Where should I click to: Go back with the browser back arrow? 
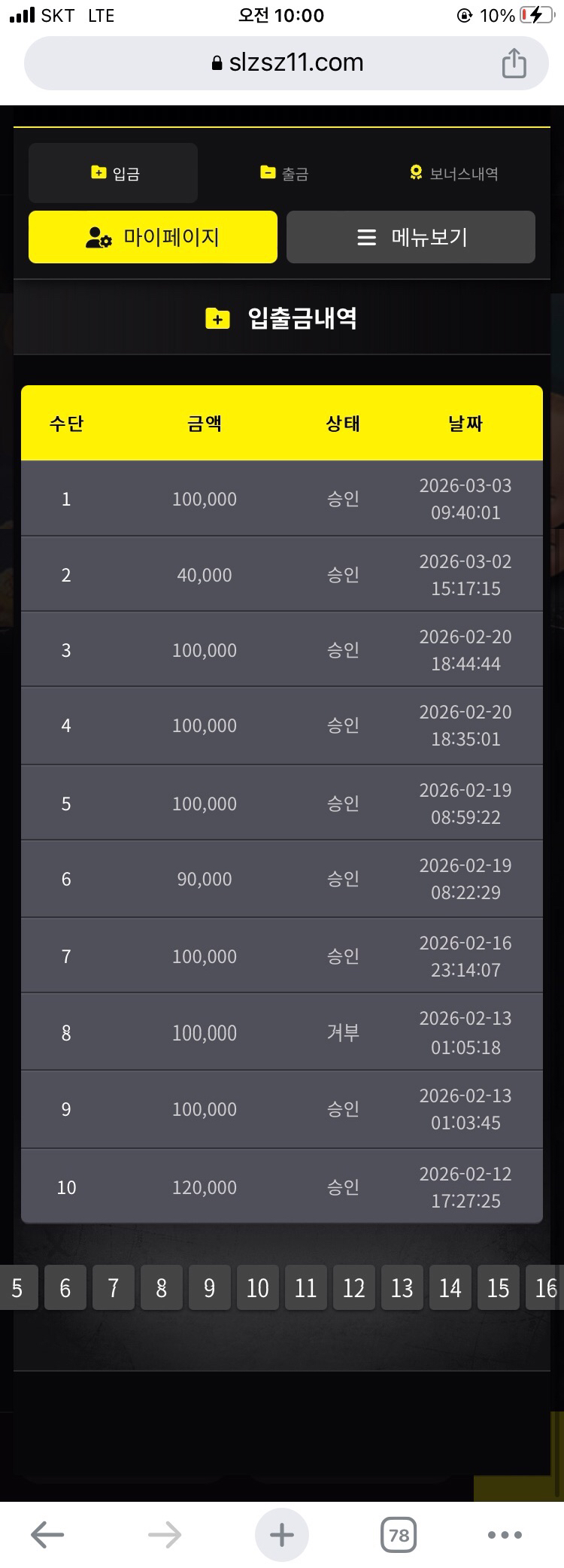pos(47,1534)
